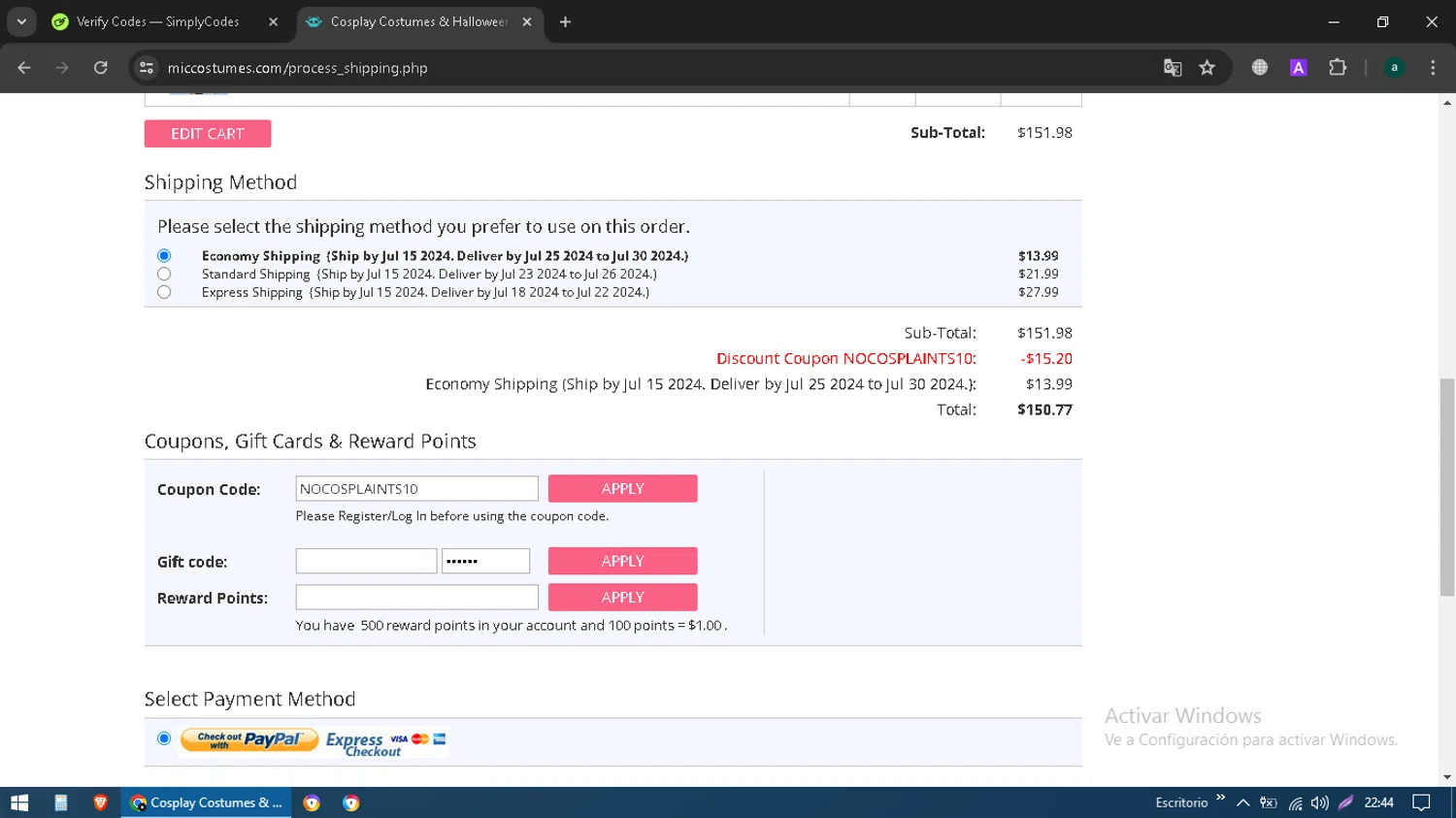Select Economy Shipping radio button
Viewport: 1456px width, 818px height.
[164, 256]
